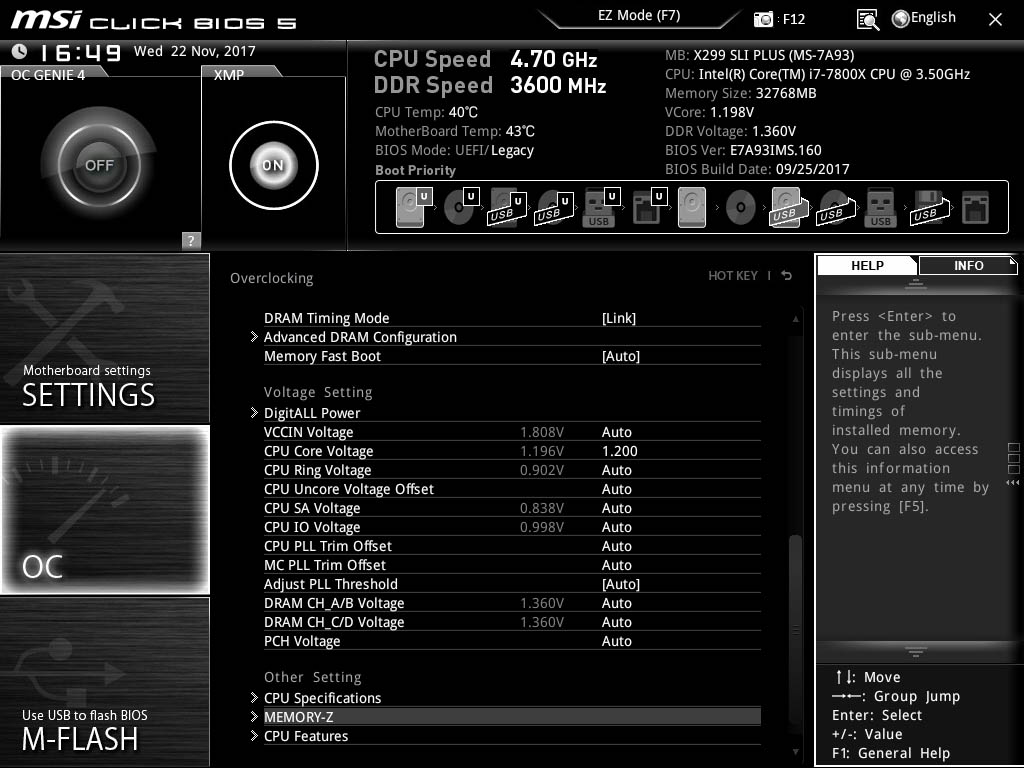Click the HOT KEY label
Screen dimensions: 1024x768
[x=733, y=276]
